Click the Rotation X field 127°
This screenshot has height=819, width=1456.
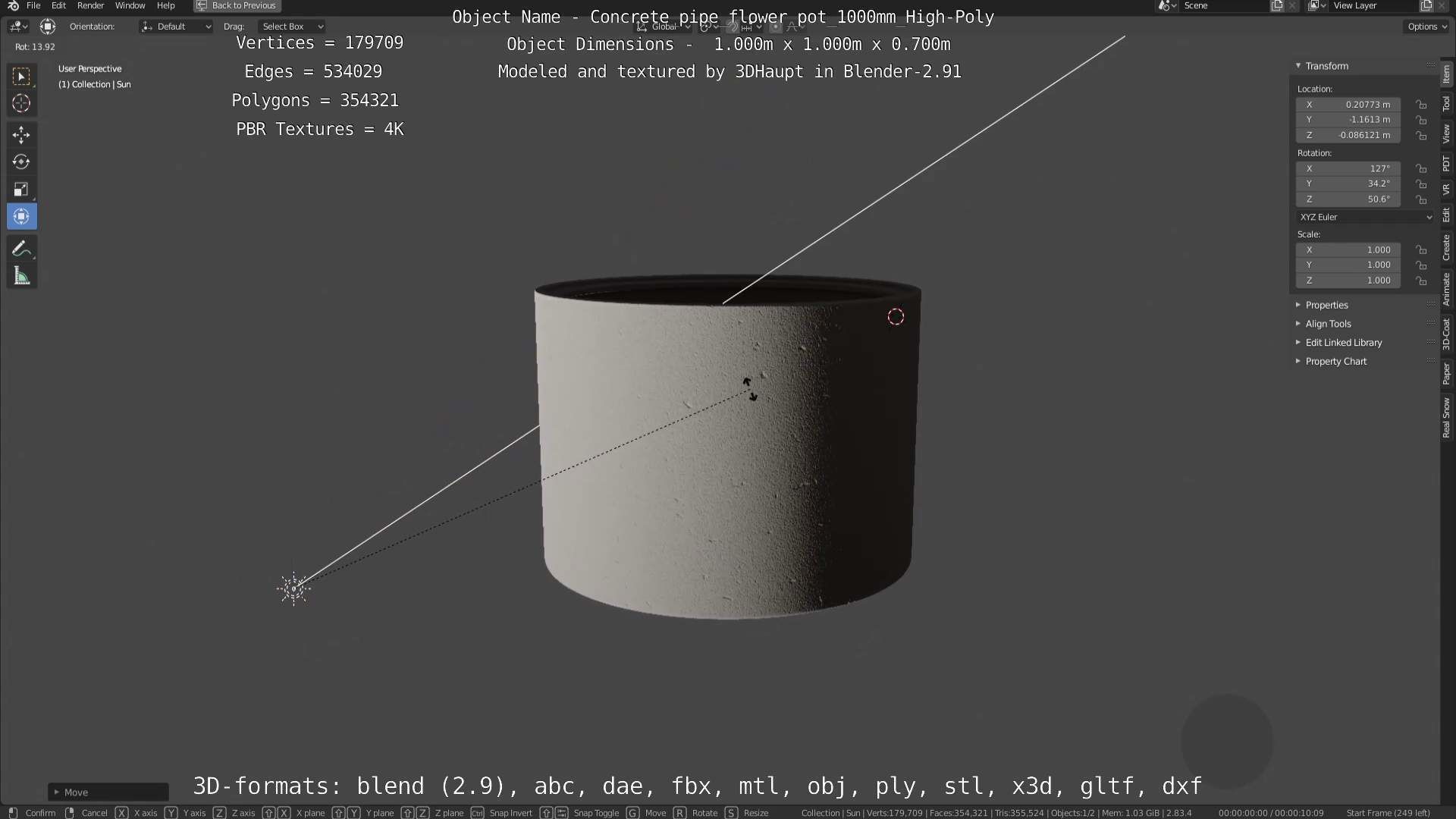coord(1348,168)
